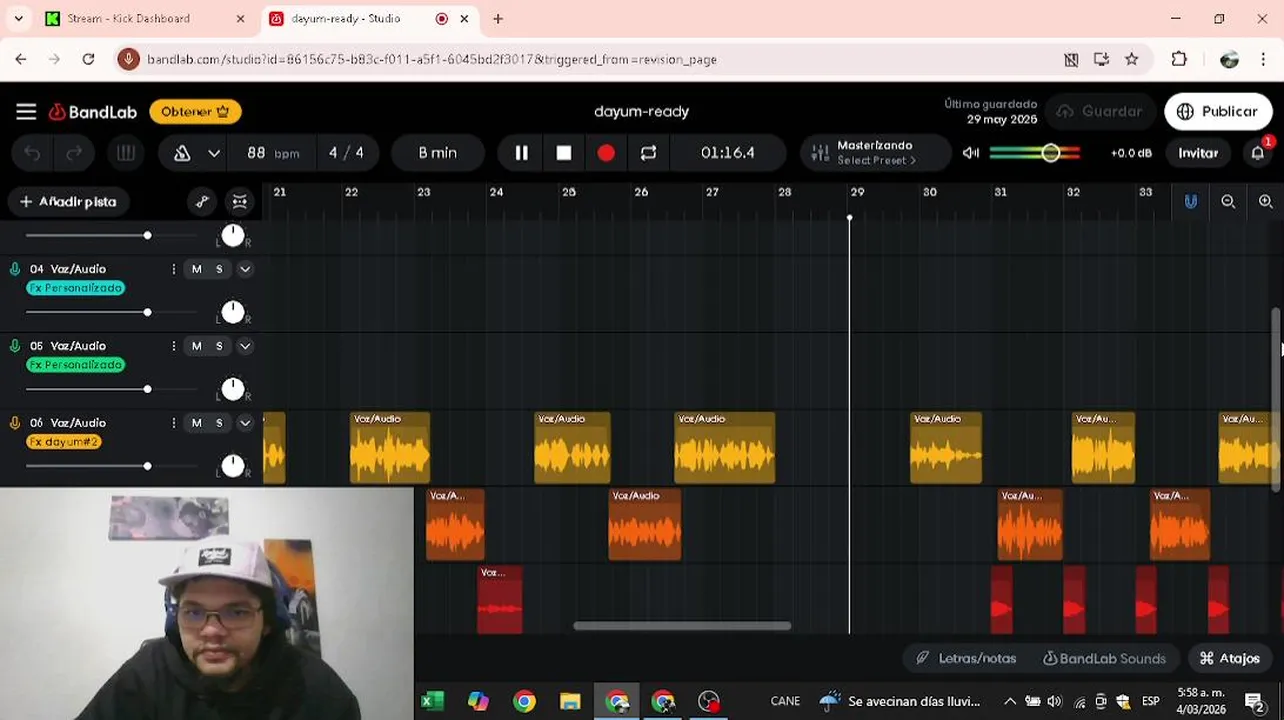This screenshot has height=720, width=1284.
Task: Solo track 06 Voz/Audio
Action: (x=219, y=423)
